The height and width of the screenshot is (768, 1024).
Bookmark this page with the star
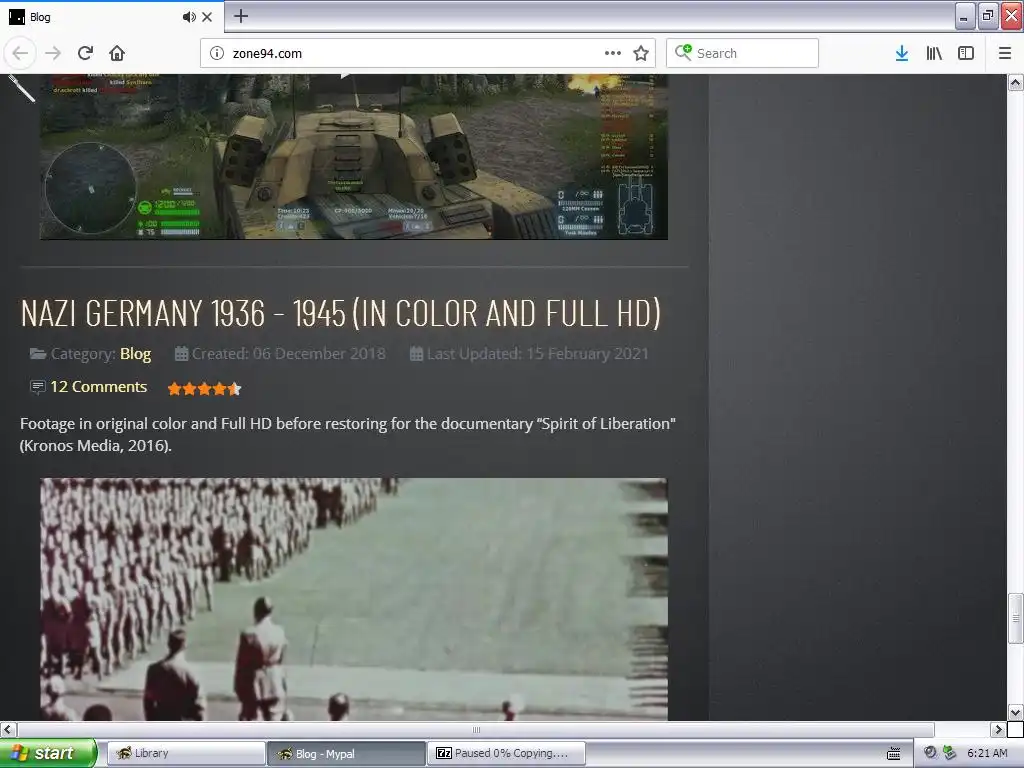(641, 54)
